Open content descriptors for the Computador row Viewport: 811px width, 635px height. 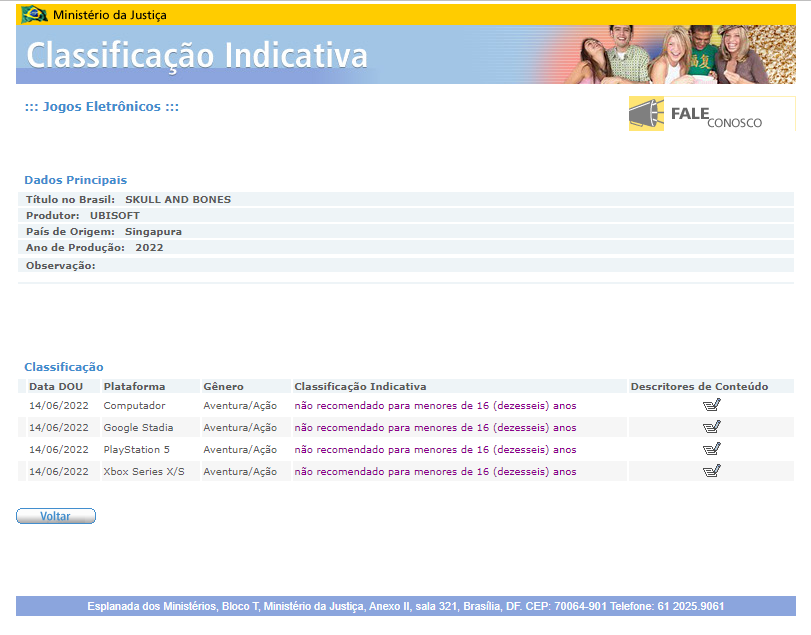711,405
